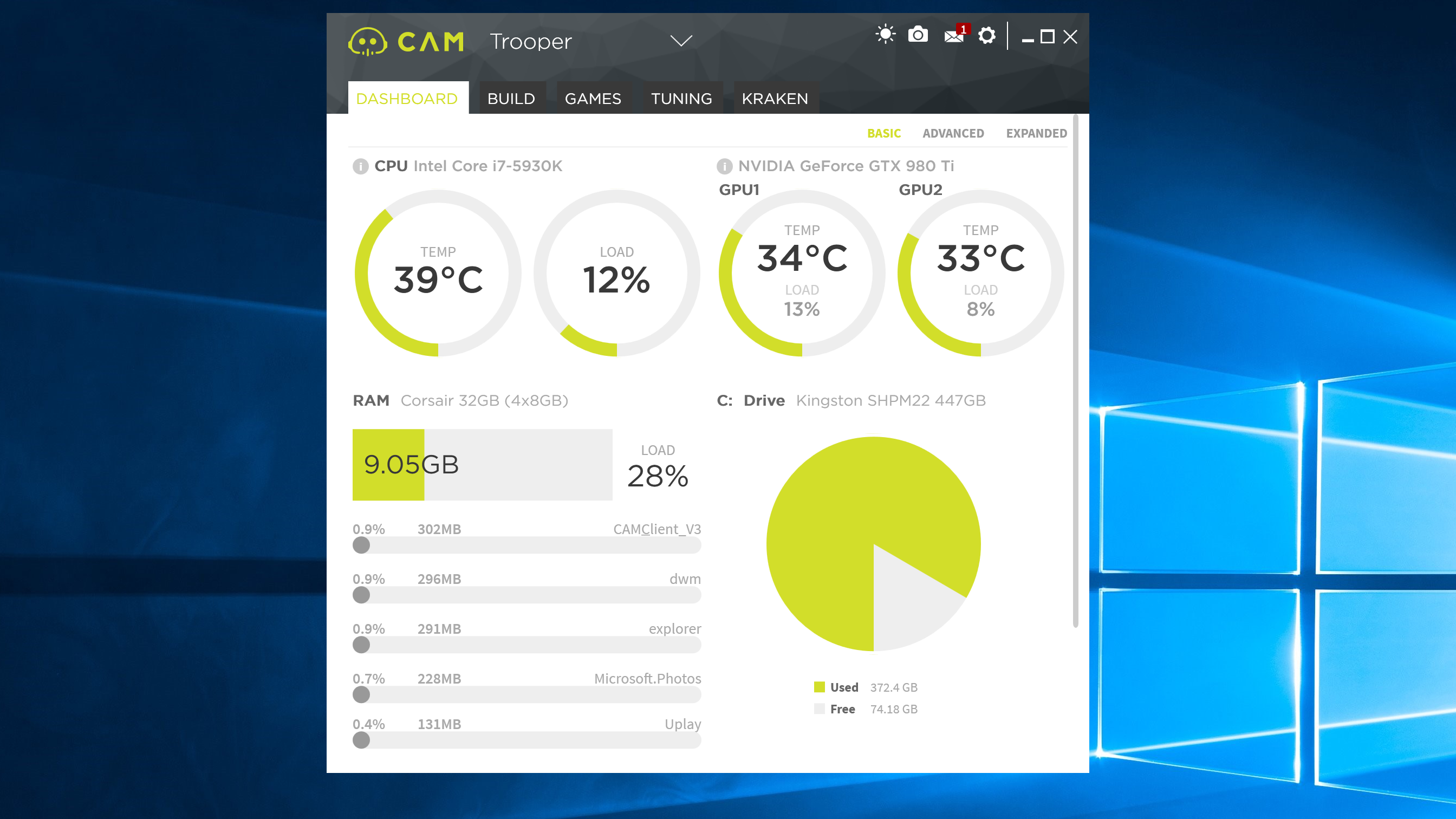1456x819 pixels.
Task: Expand the Trooper profile selector chevron
Action: click(x=678, y=40)
